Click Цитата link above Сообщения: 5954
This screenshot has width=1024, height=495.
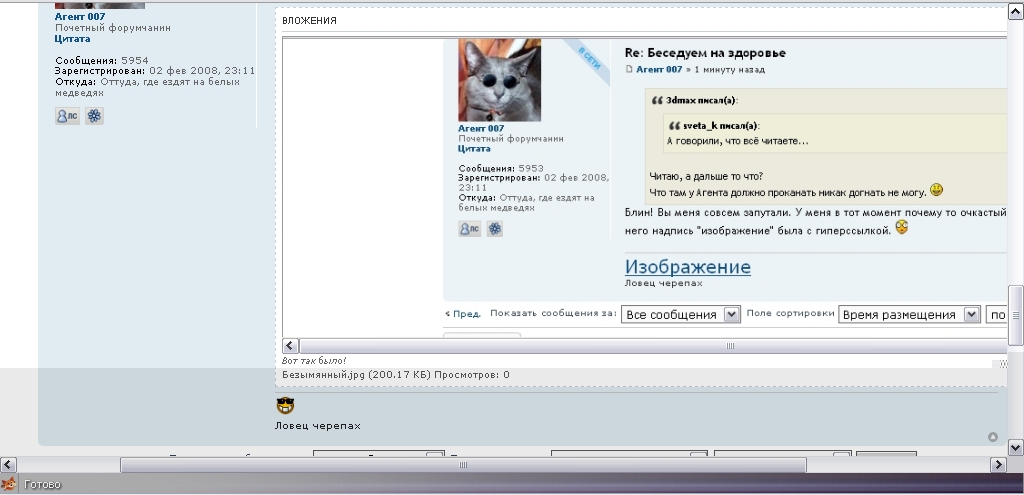pos(72,39)
